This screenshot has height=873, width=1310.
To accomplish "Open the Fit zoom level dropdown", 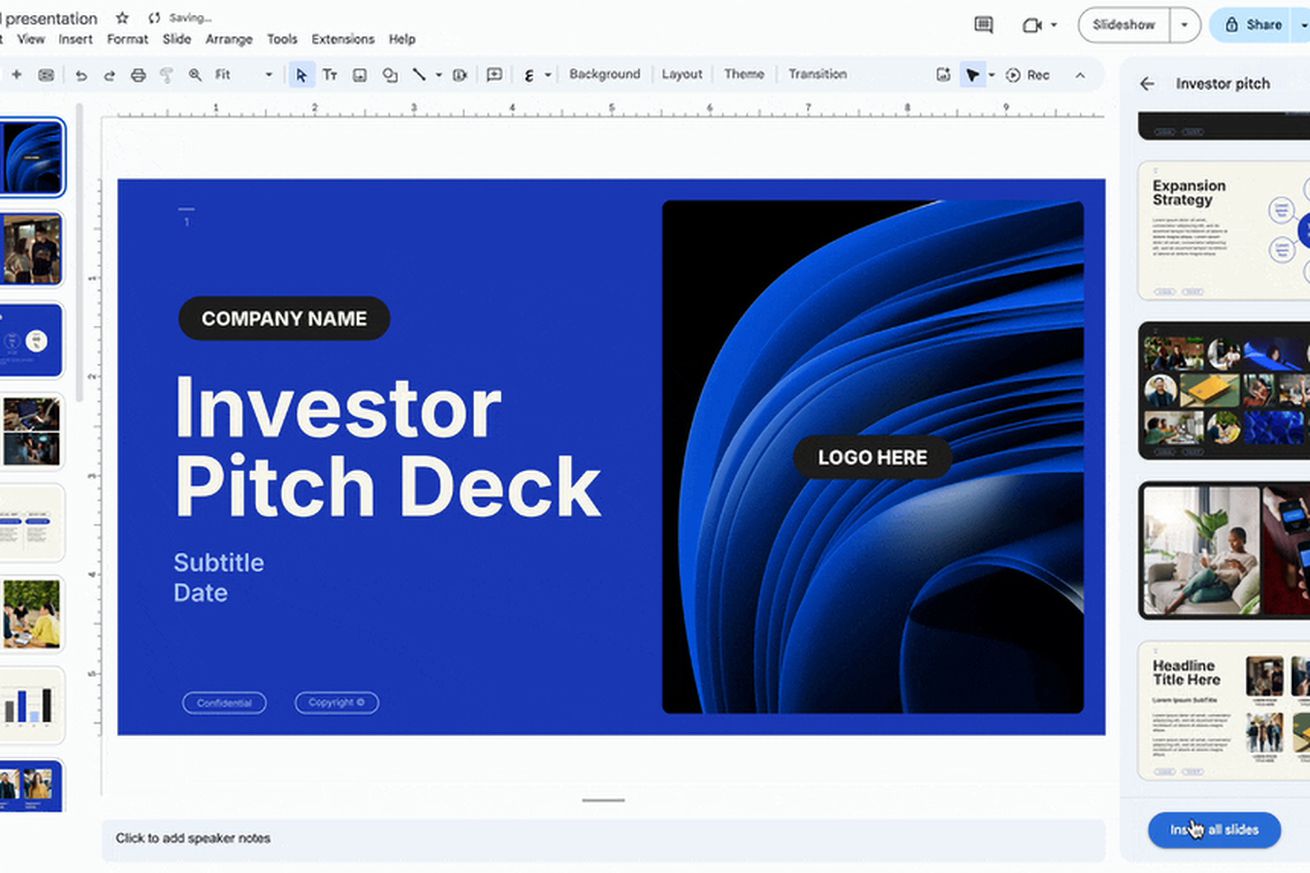I will (x=243, y=75).
